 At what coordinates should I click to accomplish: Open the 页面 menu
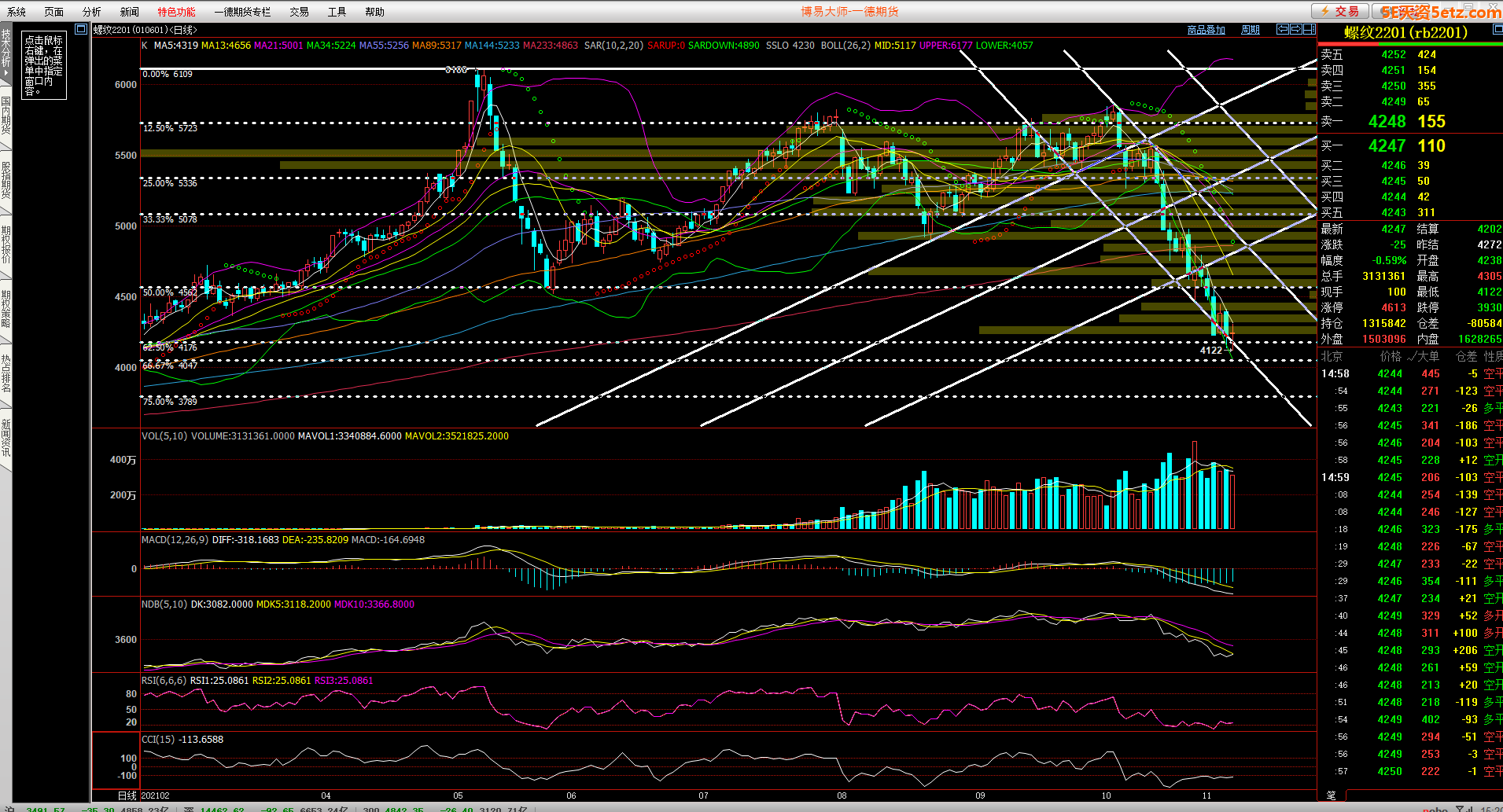54,12
